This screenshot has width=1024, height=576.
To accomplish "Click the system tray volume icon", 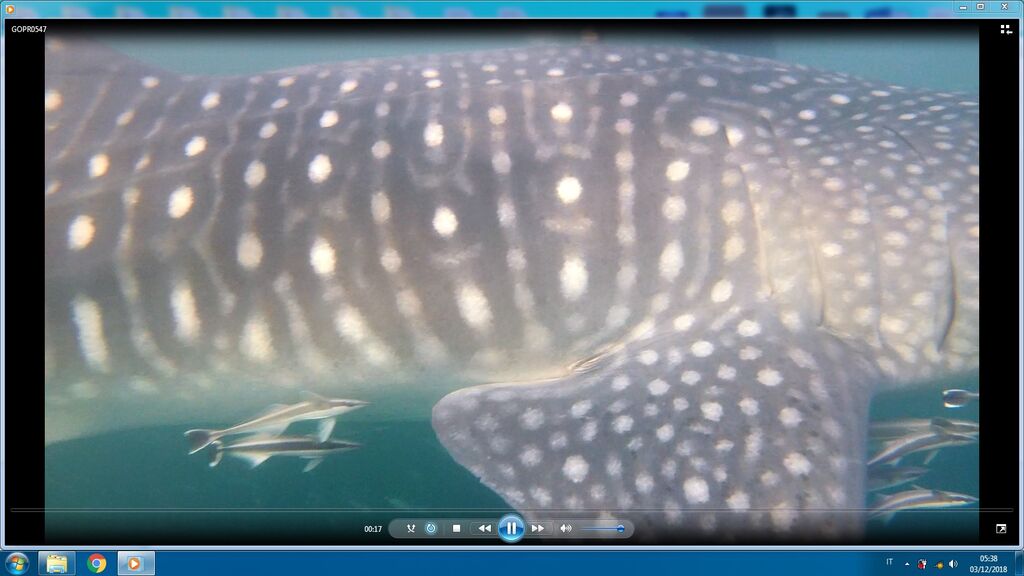I will tap(953, 563).
